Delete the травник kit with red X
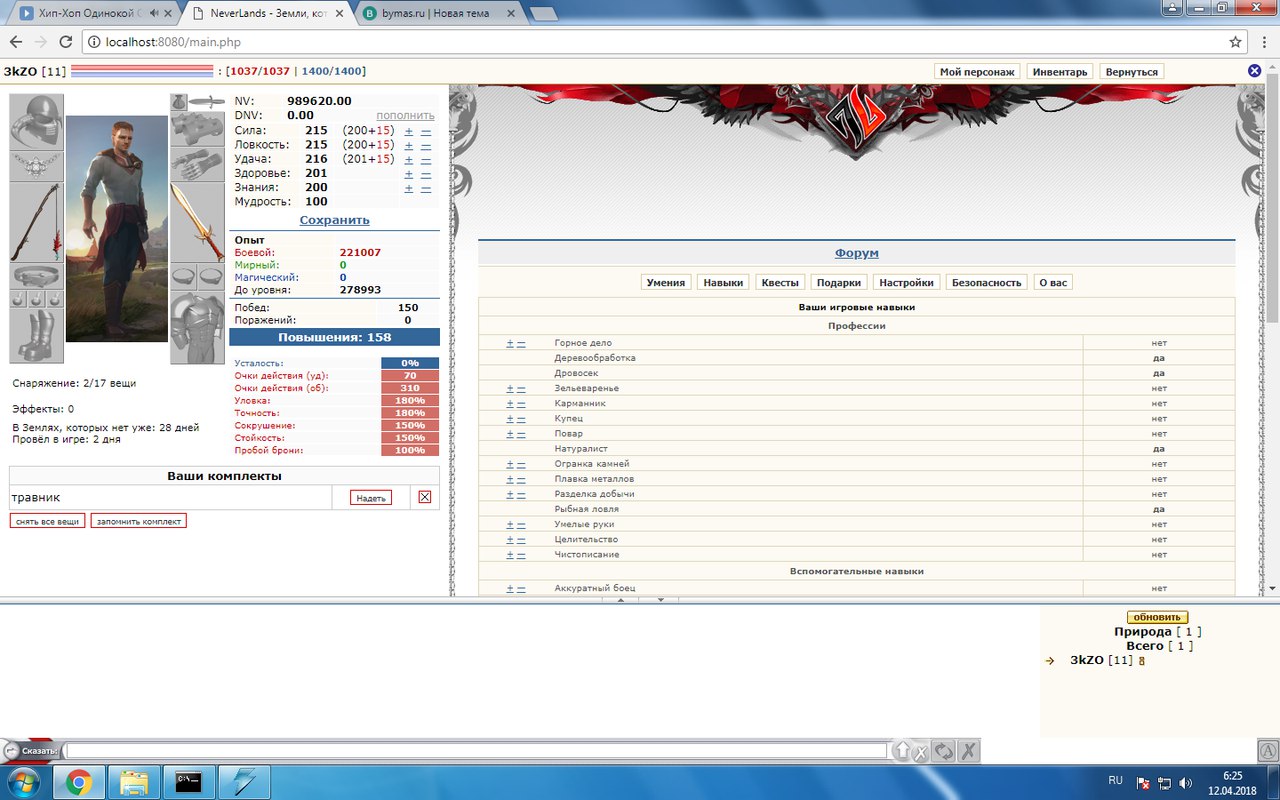 [425, 497]
